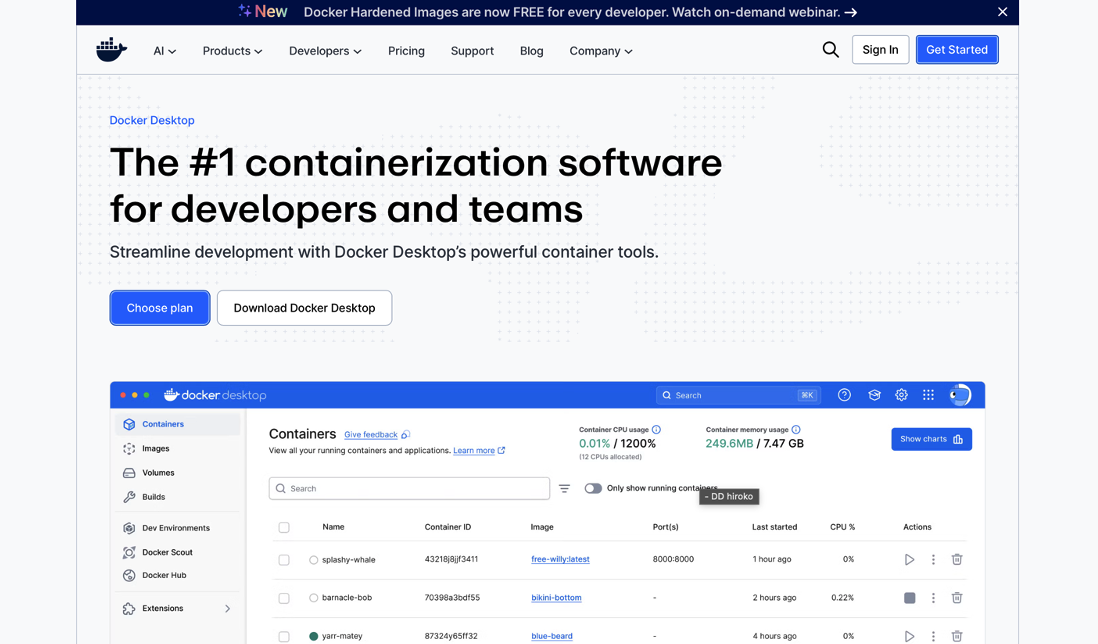
Task: Go to the Pricing page
Action: point(406,51)
